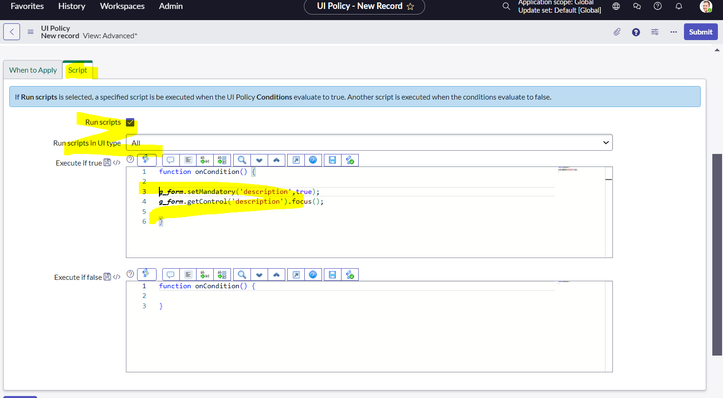This screenshot has height=398, width=723.
Task: Open attachments paperclip icon
Action: (x=617, y=32)
